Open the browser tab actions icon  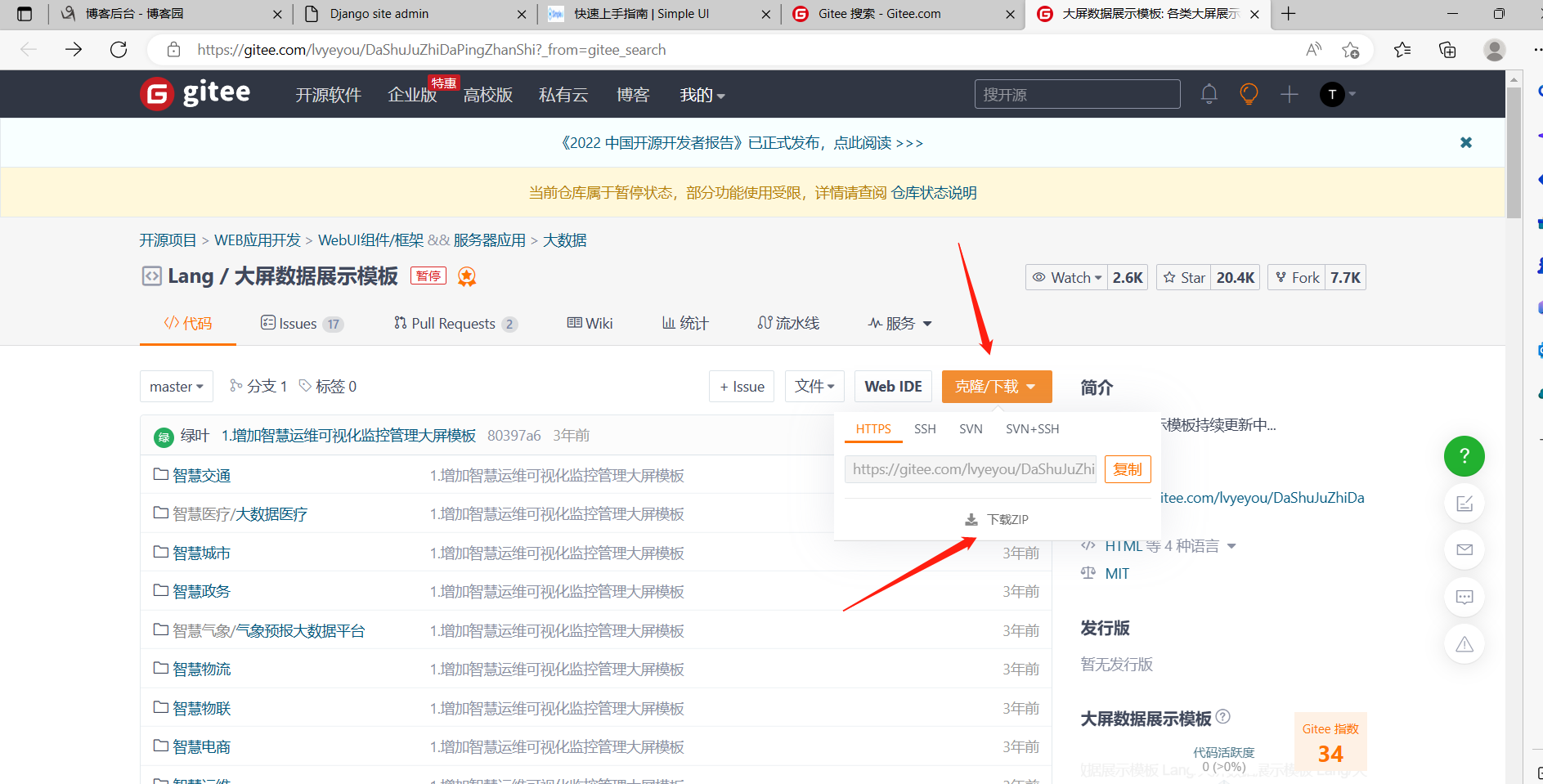click(25, 14)
